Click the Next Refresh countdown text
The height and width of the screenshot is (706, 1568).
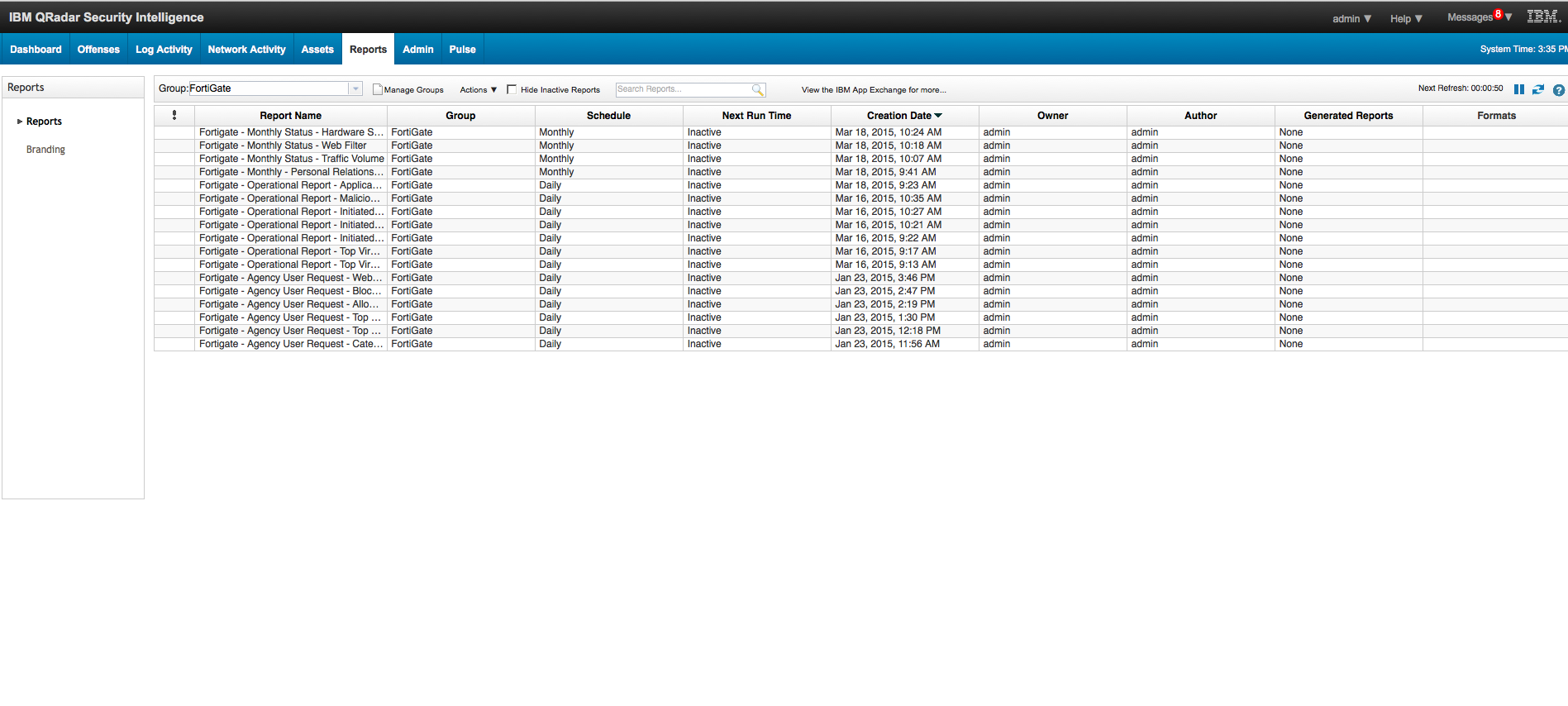pyautogui.click(x=1461, y=88)
